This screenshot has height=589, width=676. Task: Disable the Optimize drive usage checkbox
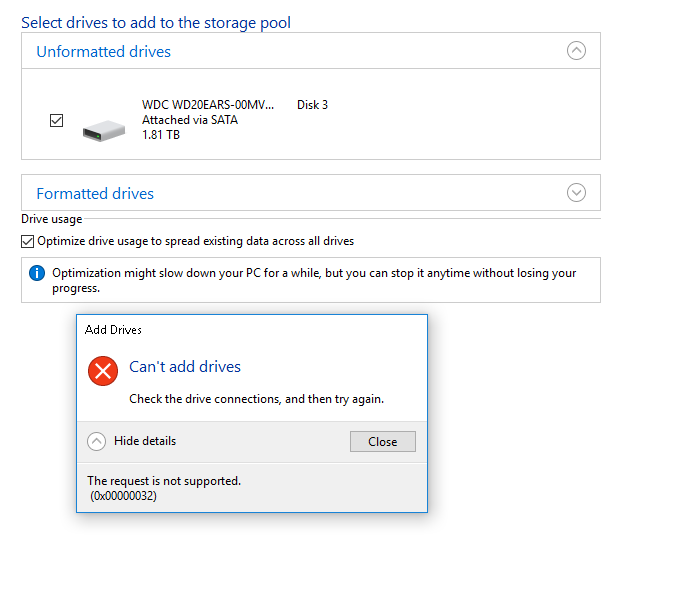coord(28,241)
